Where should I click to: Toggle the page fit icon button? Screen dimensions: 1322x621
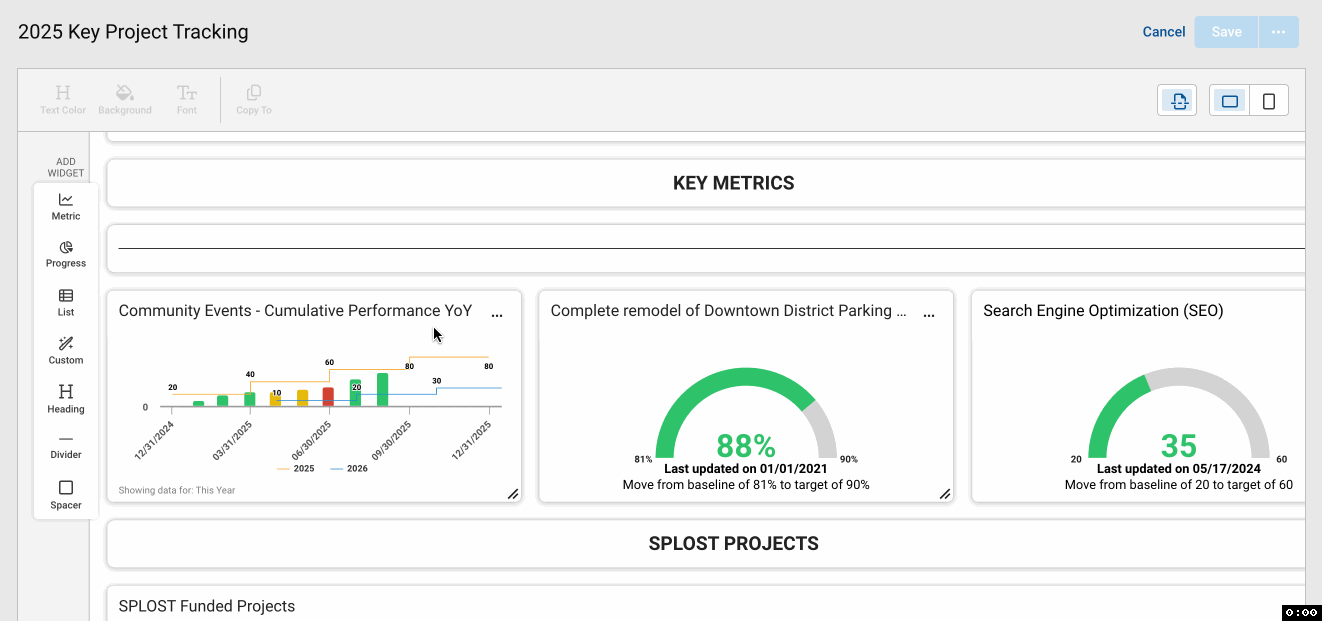tap(1178, 101)
